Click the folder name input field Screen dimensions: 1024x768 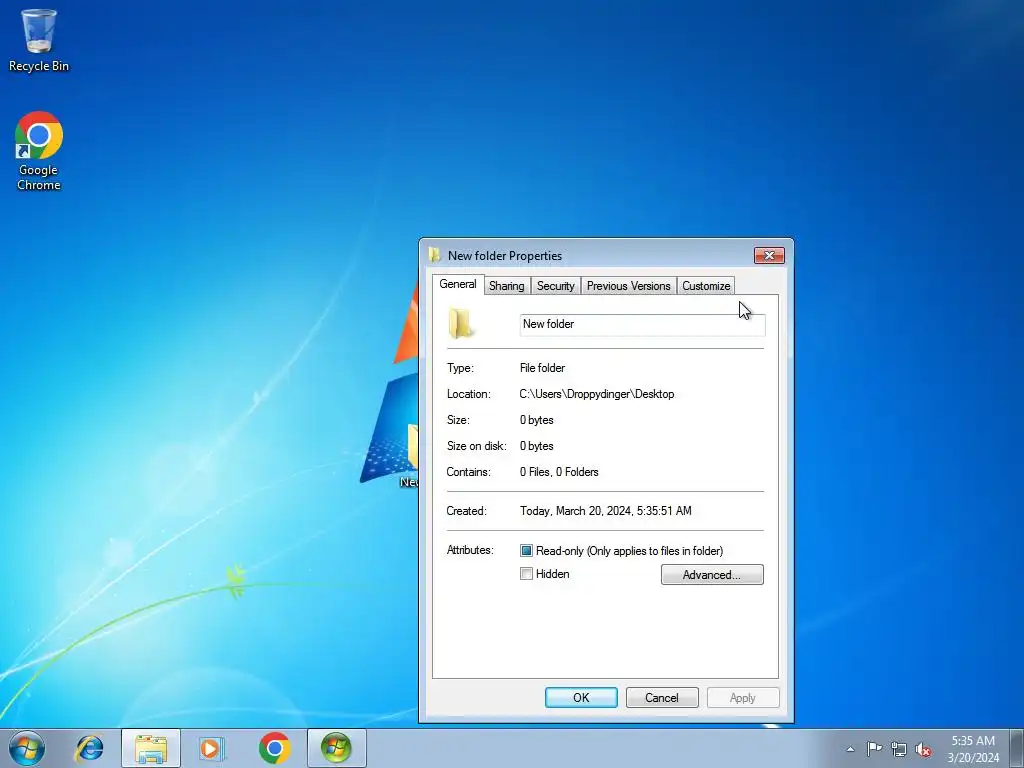643,325
